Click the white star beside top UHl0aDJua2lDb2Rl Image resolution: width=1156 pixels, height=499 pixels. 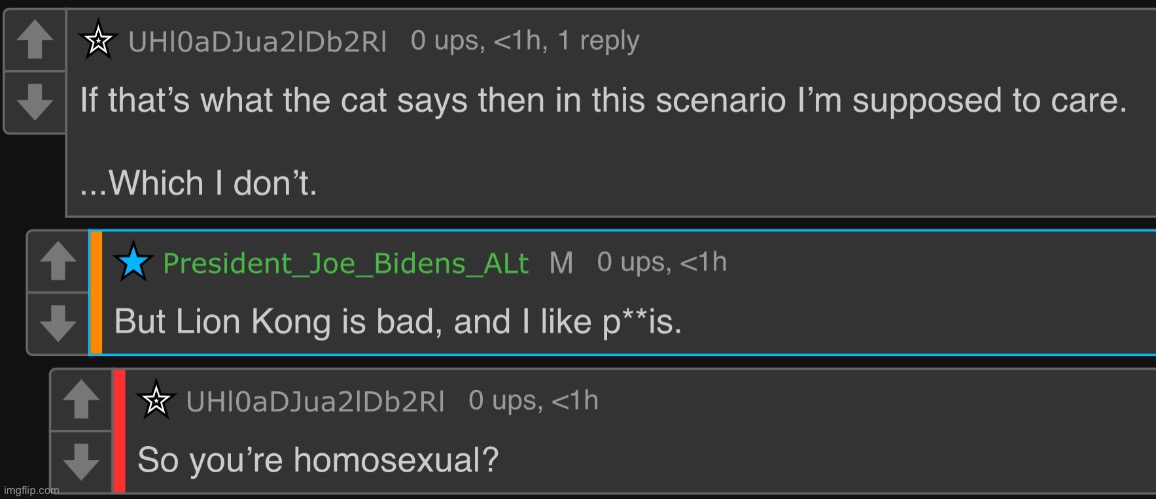tap(98, 41)
